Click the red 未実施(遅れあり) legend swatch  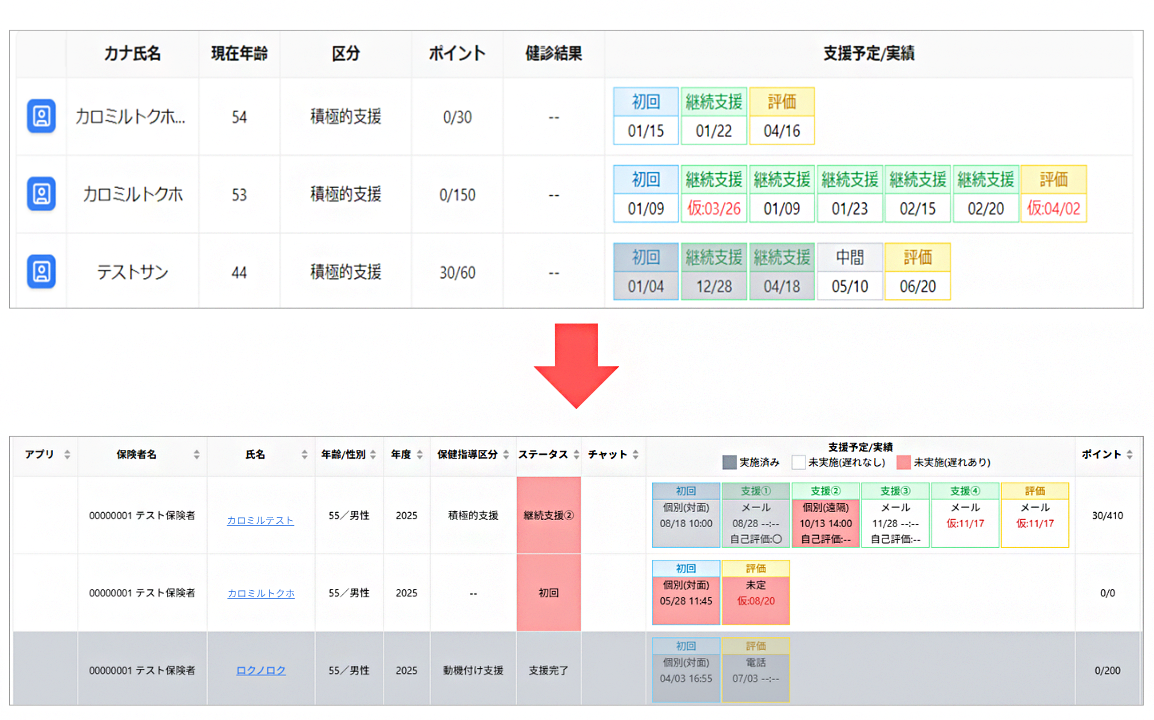point(903,463)
